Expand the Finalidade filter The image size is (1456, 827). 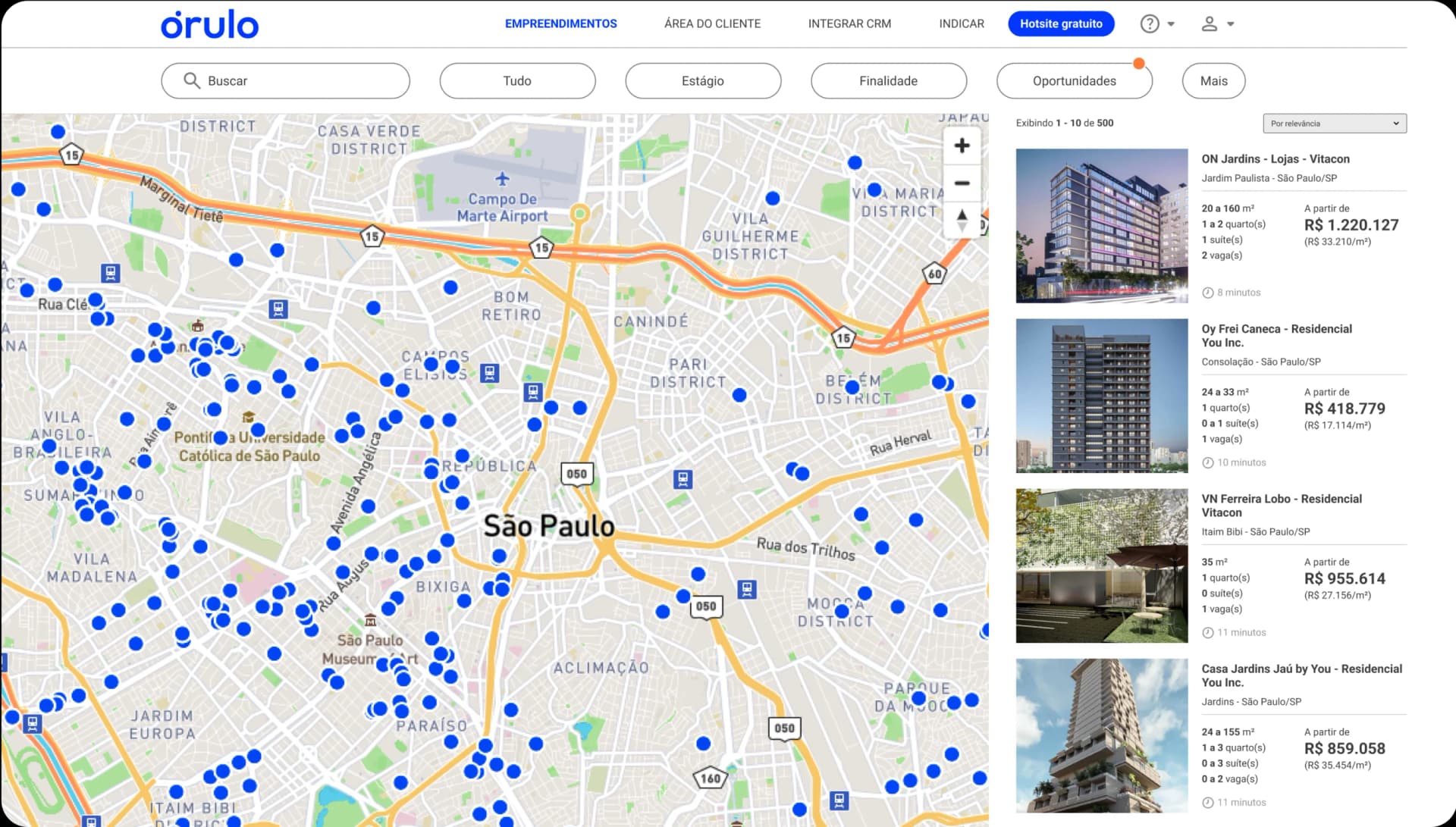click(x=888, y=80)
